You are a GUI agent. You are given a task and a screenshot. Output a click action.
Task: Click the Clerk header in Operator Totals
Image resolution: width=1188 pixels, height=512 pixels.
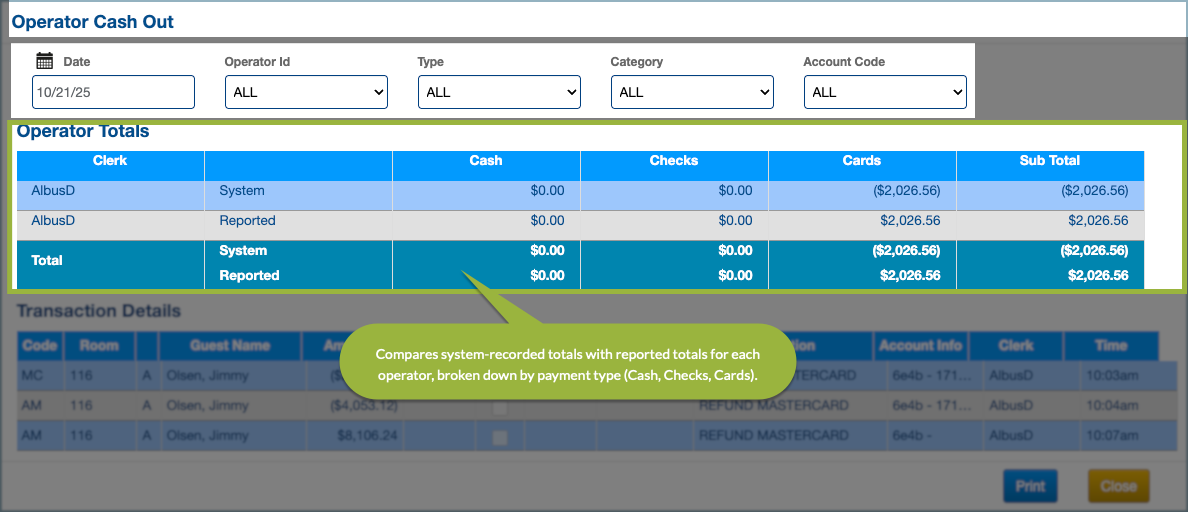(110, 160)
